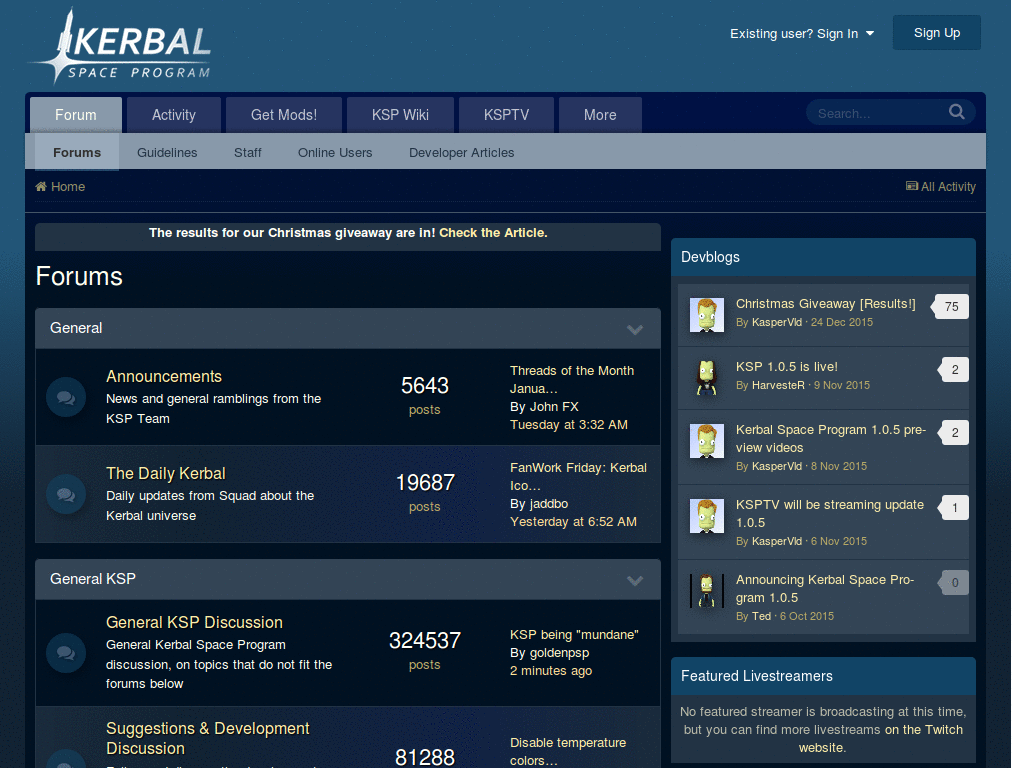This screenshot has height=768, width=1024.
Task: Click HarvesteR avatar beside KSP 1.0.5 is live
Action: tap(707, 378)
